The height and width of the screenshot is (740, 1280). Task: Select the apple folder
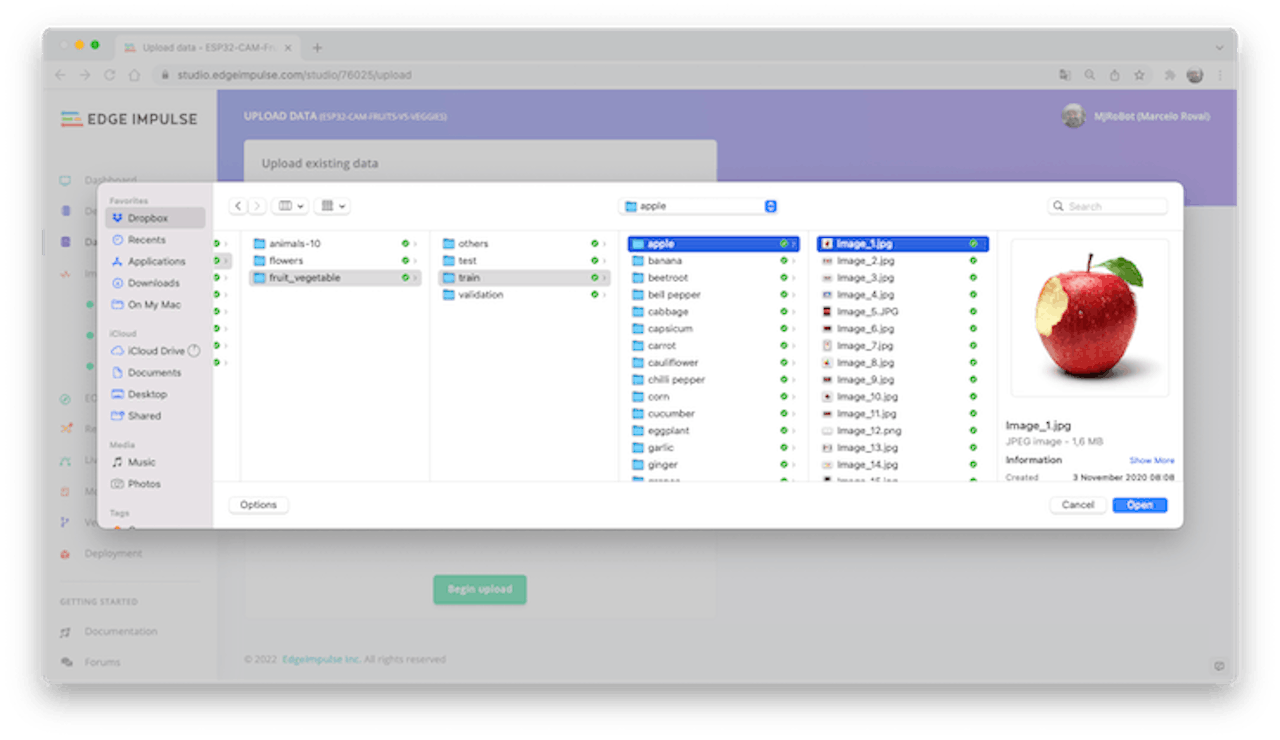click(x=713, y=244)
